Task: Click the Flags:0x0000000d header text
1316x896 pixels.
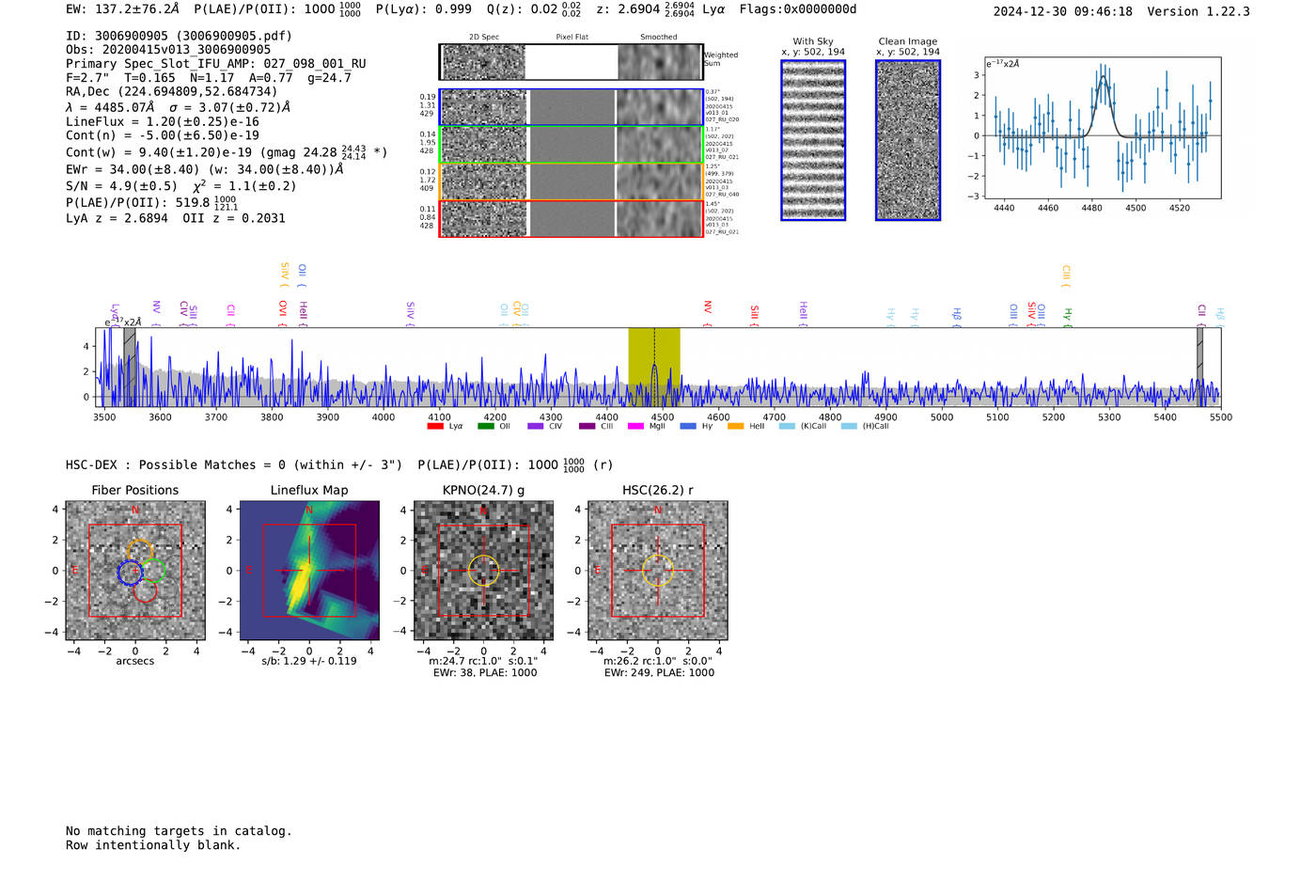Action: [x=798, y=9]
